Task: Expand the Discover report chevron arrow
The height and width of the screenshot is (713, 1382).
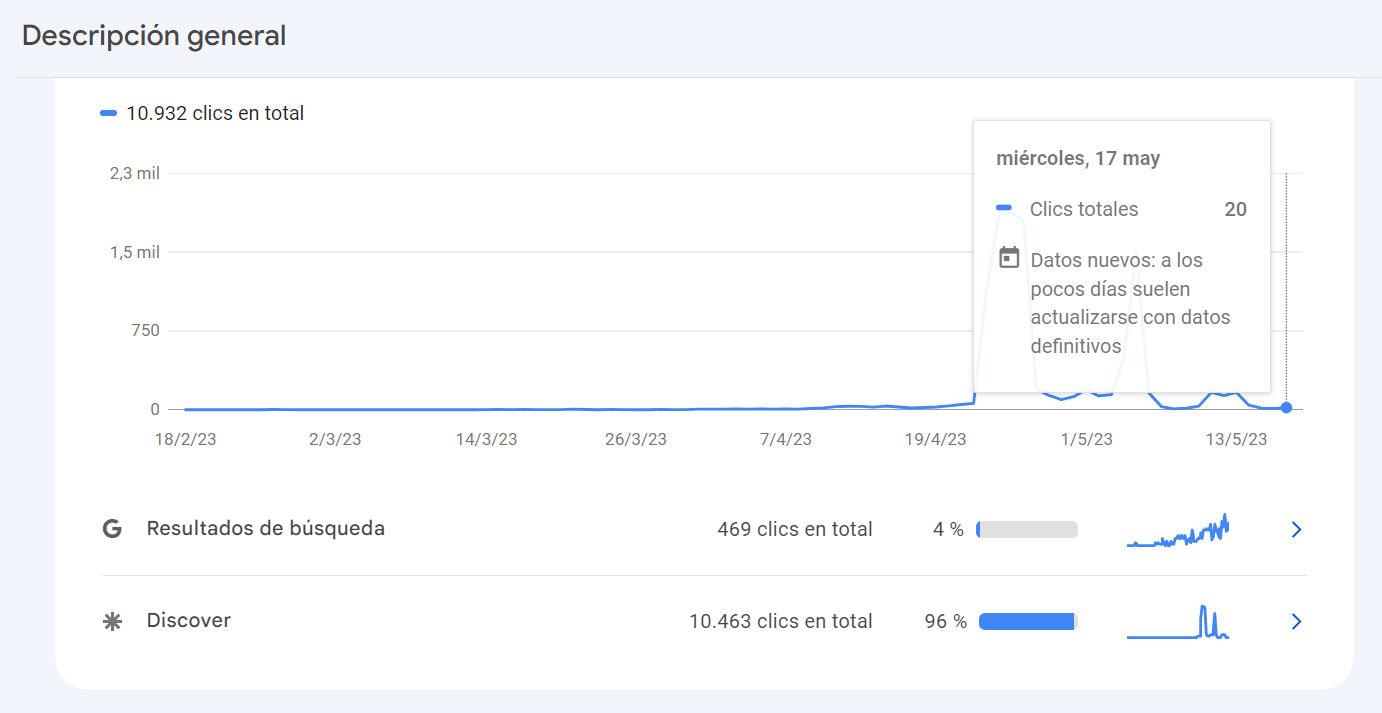Action: point(1296,622)
